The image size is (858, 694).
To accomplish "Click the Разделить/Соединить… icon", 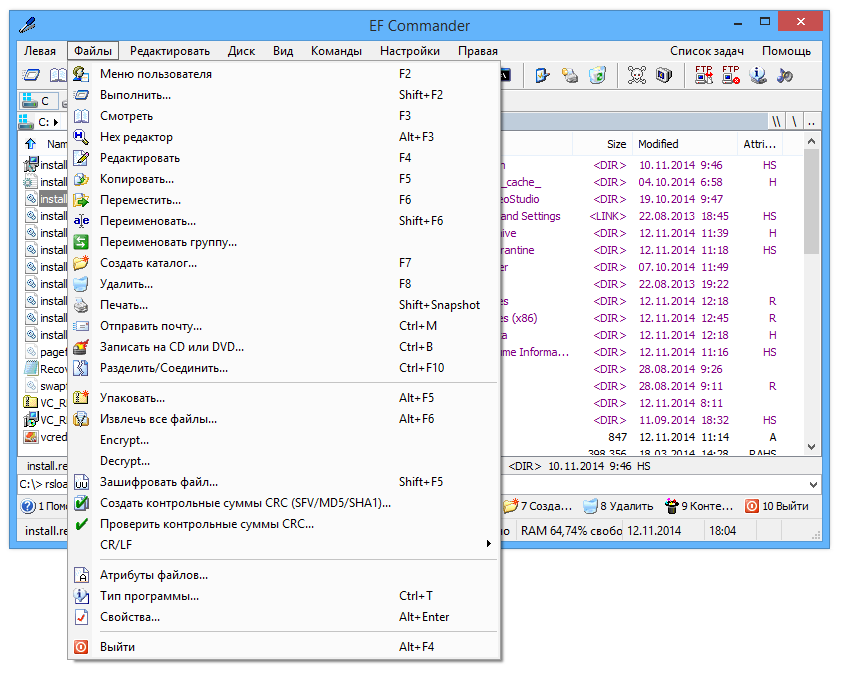I will click(x=82, y=368).
